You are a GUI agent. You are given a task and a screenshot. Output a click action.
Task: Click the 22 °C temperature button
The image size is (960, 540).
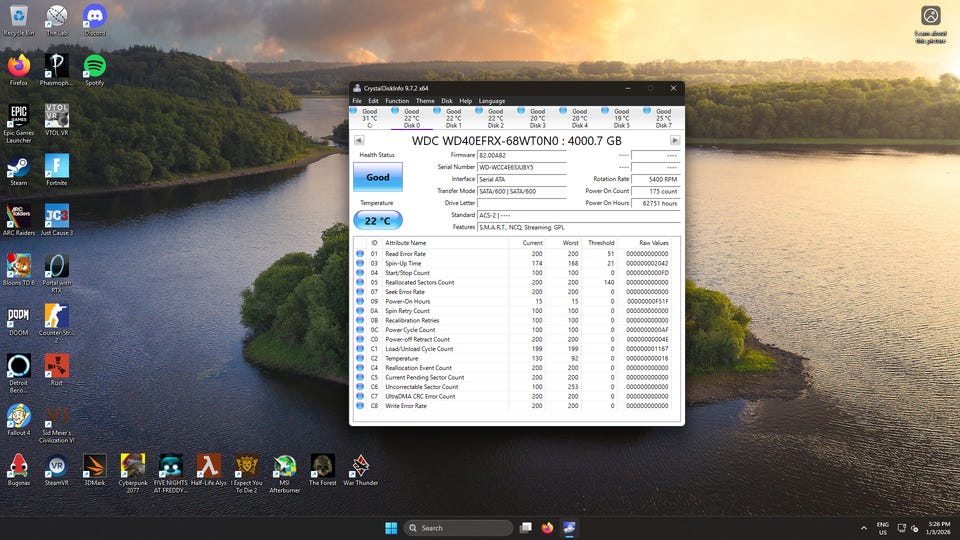click(x=377, y=221)
